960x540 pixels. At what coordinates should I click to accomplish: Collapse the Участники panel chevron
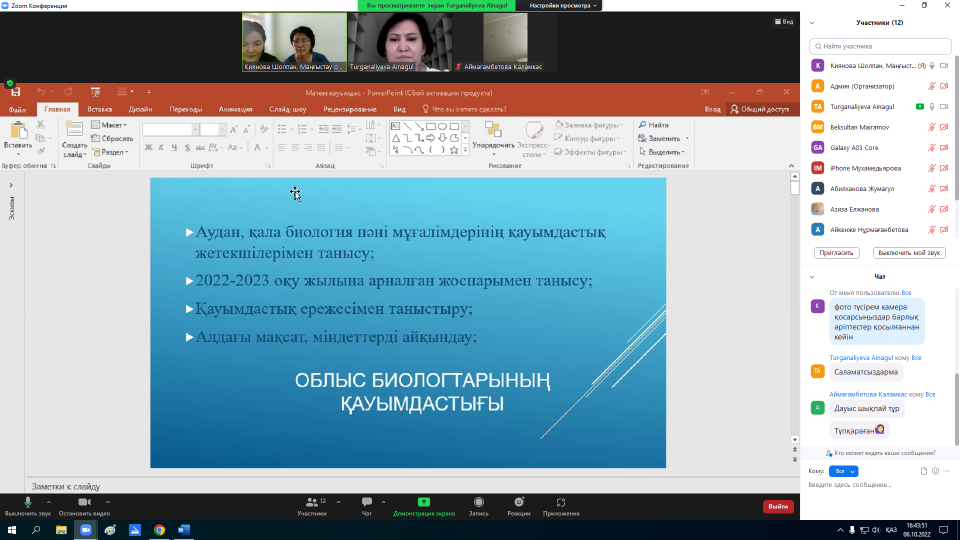812,22
